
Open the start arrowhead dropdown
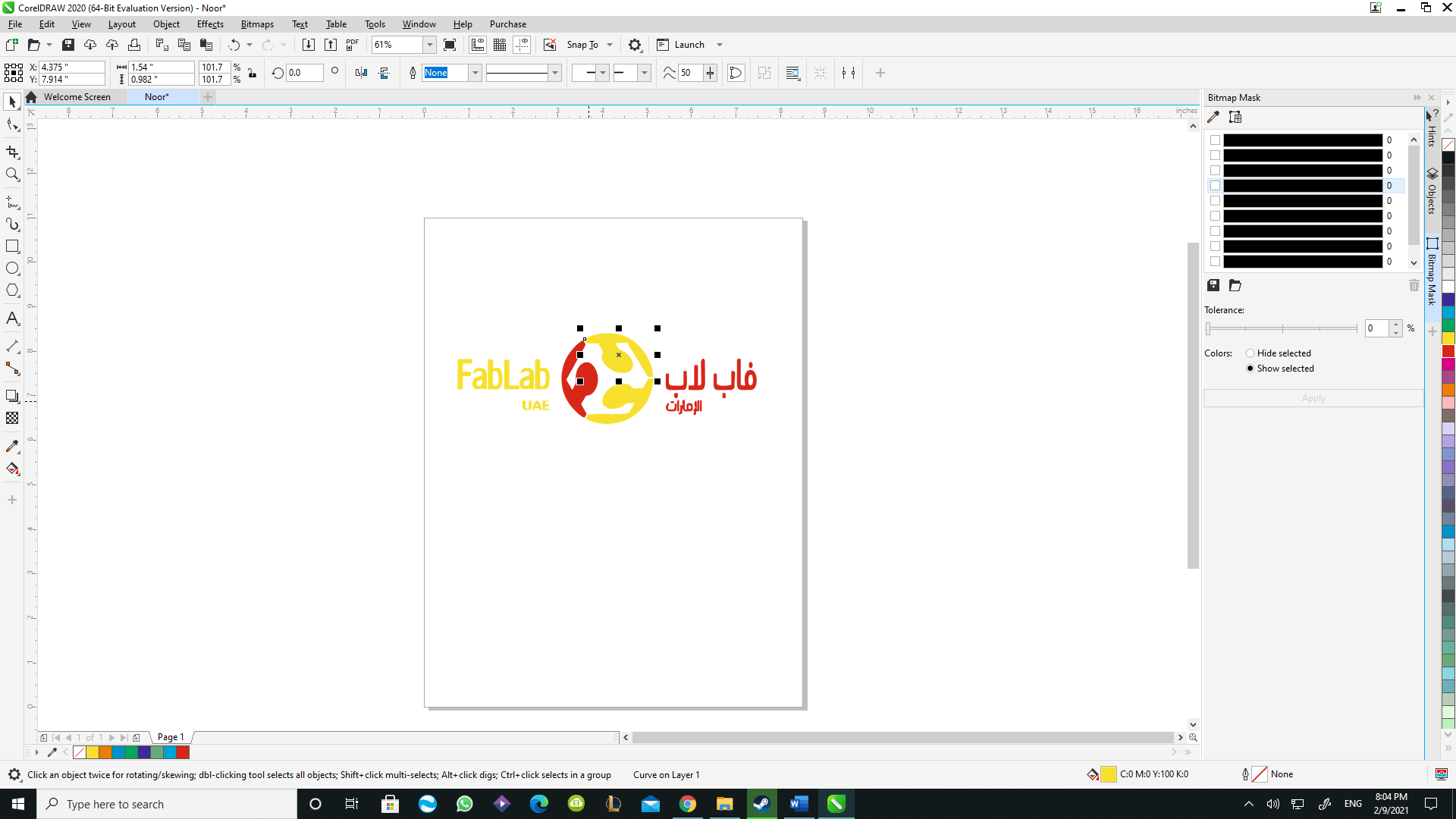pyautogui.click(x=603, y=73)
